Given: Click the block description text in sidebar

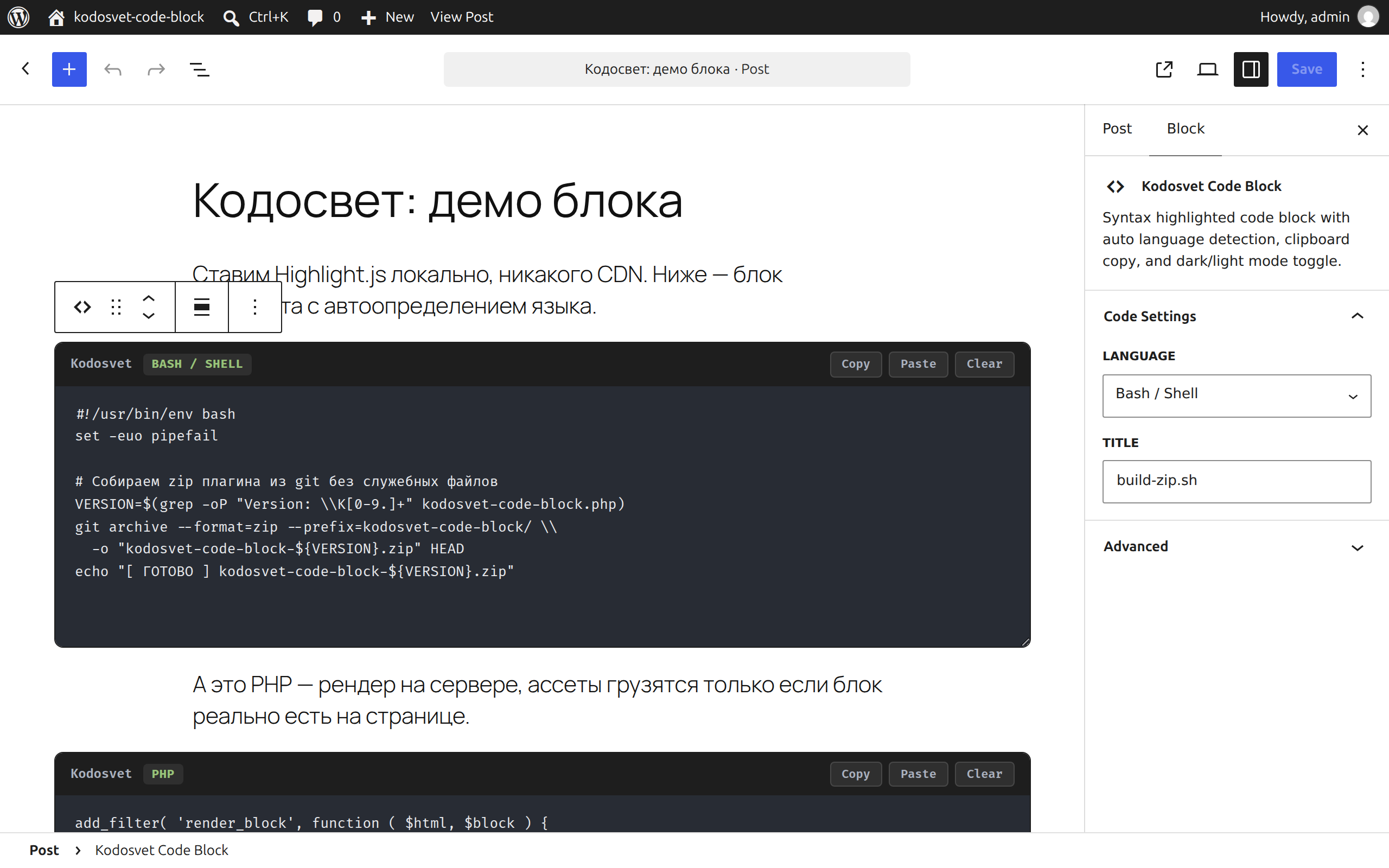Looking at the screenshot, I should pyautogui.click(x=1226, y=239).
